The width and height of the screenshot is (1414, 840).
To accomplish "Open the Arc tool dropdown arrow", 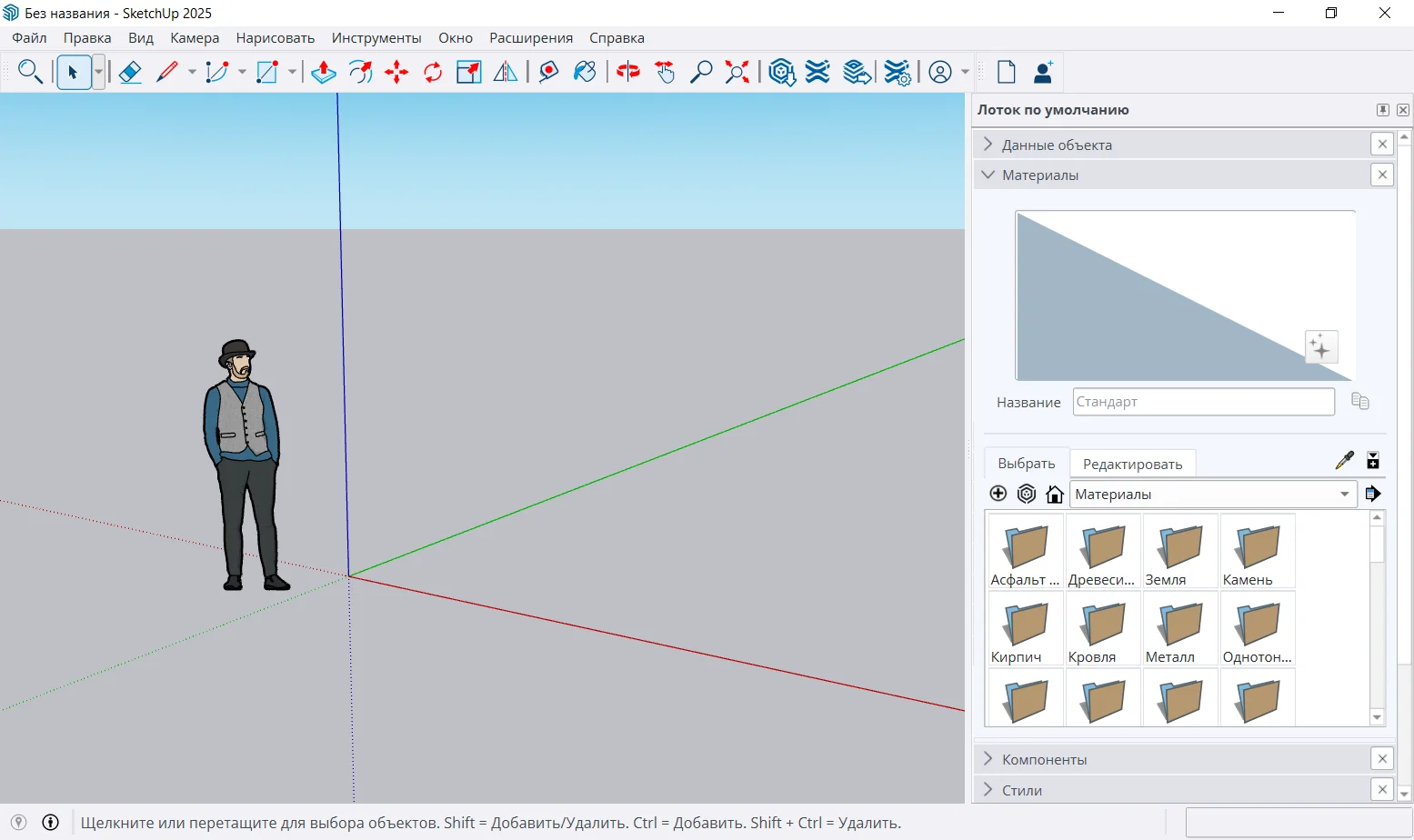I will click(242, 72).
